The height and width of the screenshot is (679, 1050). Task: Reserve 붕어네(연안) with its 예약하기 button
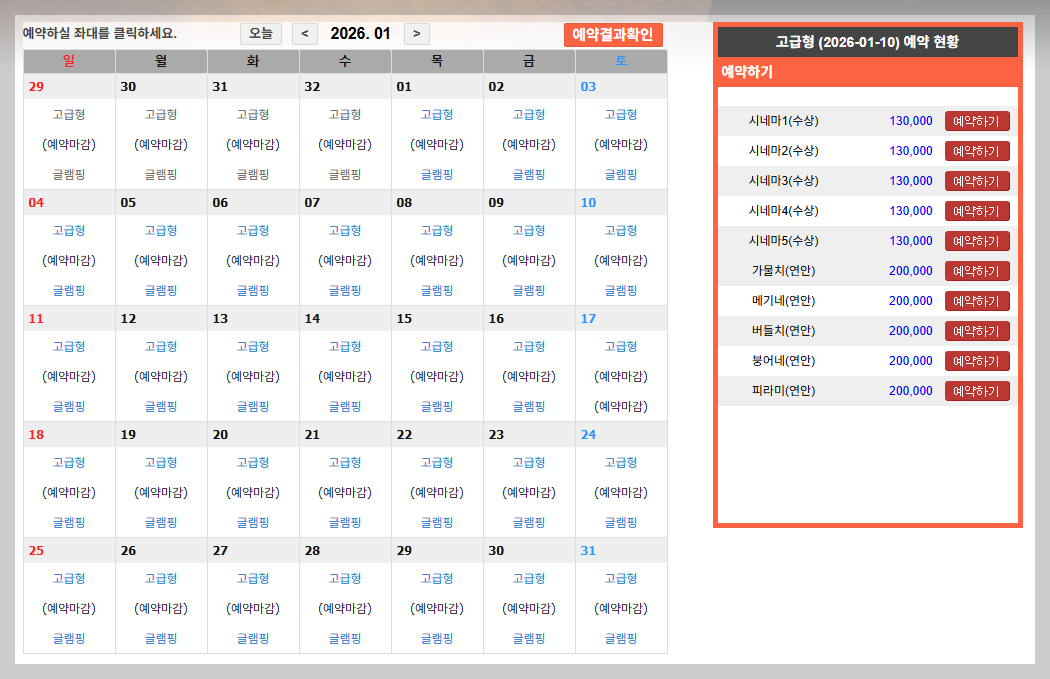977,361
